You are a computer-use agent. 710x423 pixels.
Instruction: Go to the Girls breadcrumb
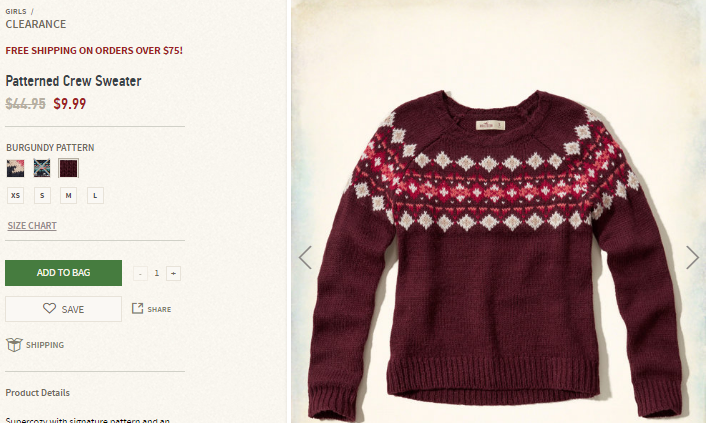coord(16,11)
